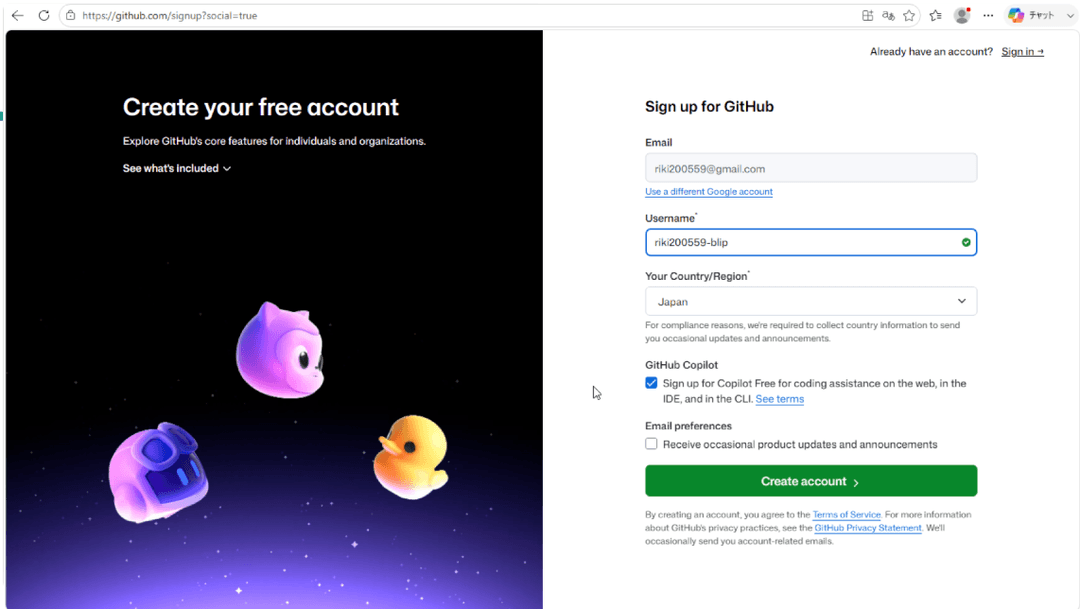
Task: Click Use a different Google account
Action: pyautogui.click(x=709, y=192)
